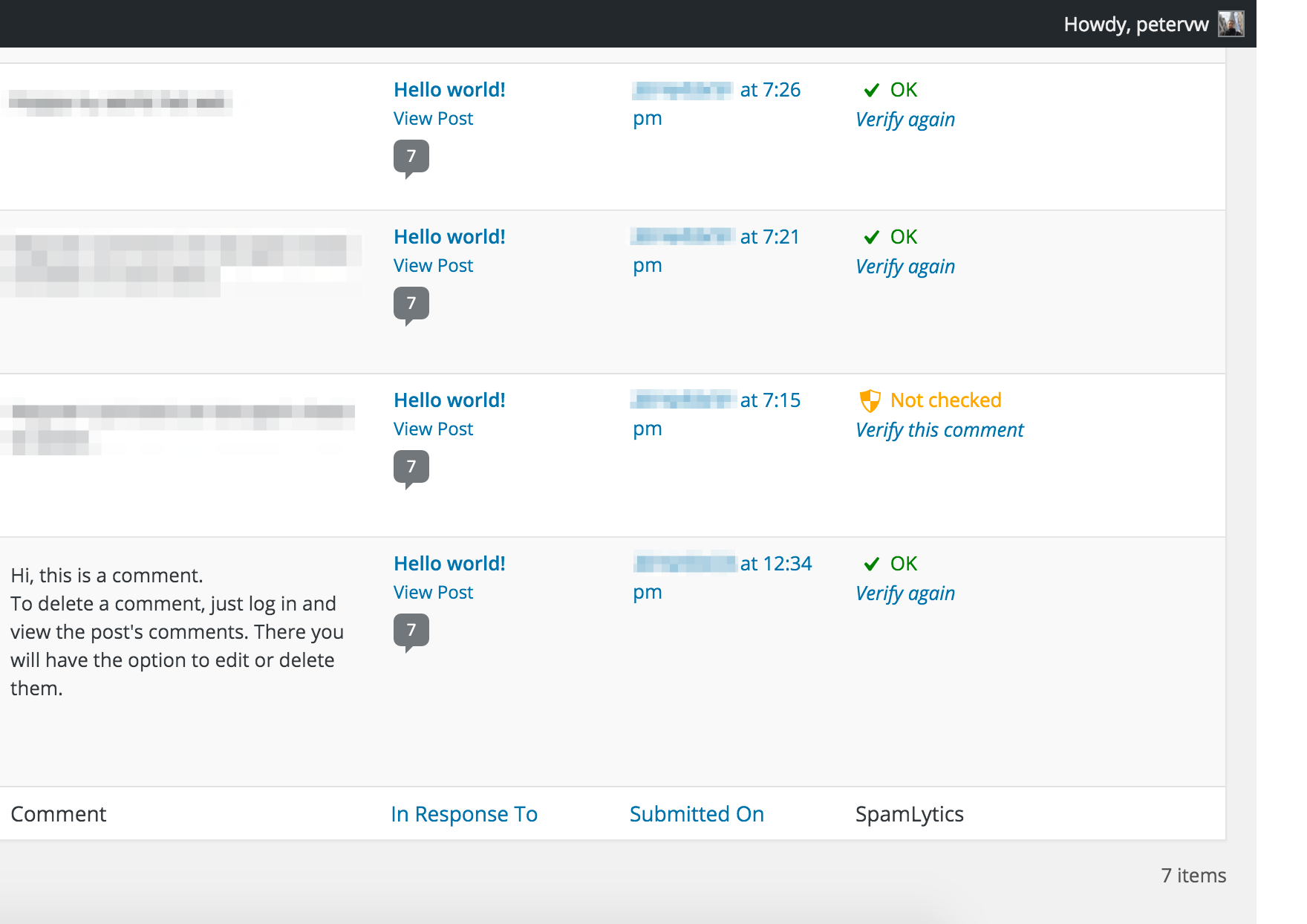Open the submitted date link at 7:26 pm
This screenshot has height=924, width=1307.
click(x=717, y=104)
